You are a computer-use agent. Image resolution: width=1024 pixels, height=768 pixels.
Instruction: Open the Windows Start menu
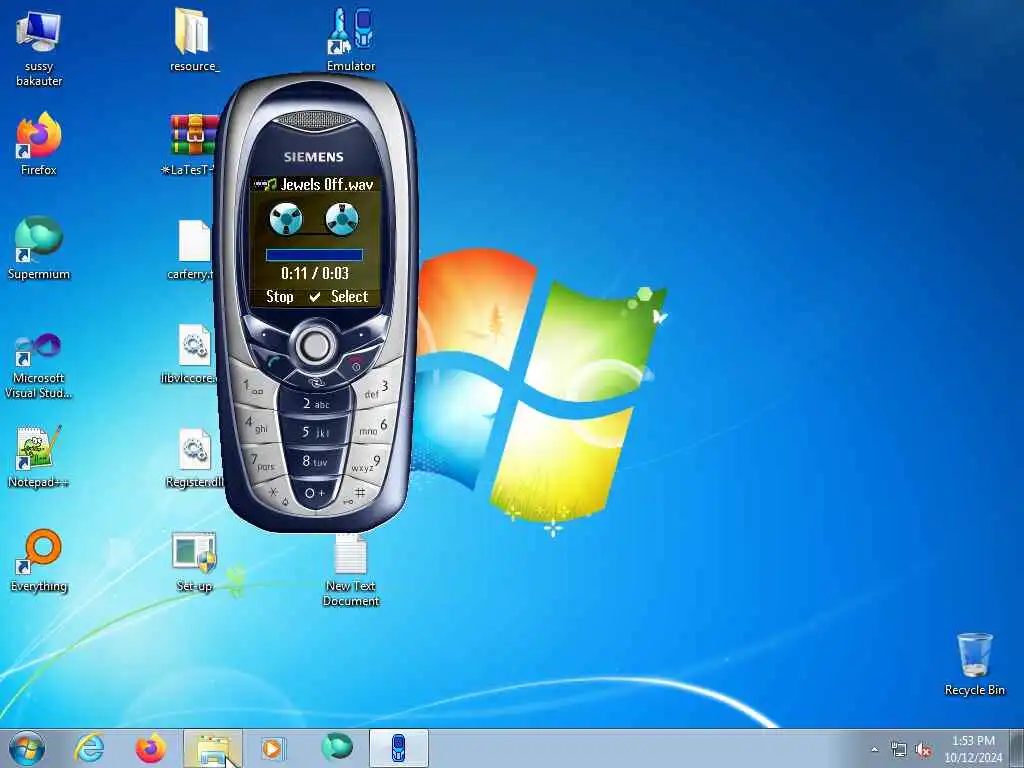[x=27, y=748]
